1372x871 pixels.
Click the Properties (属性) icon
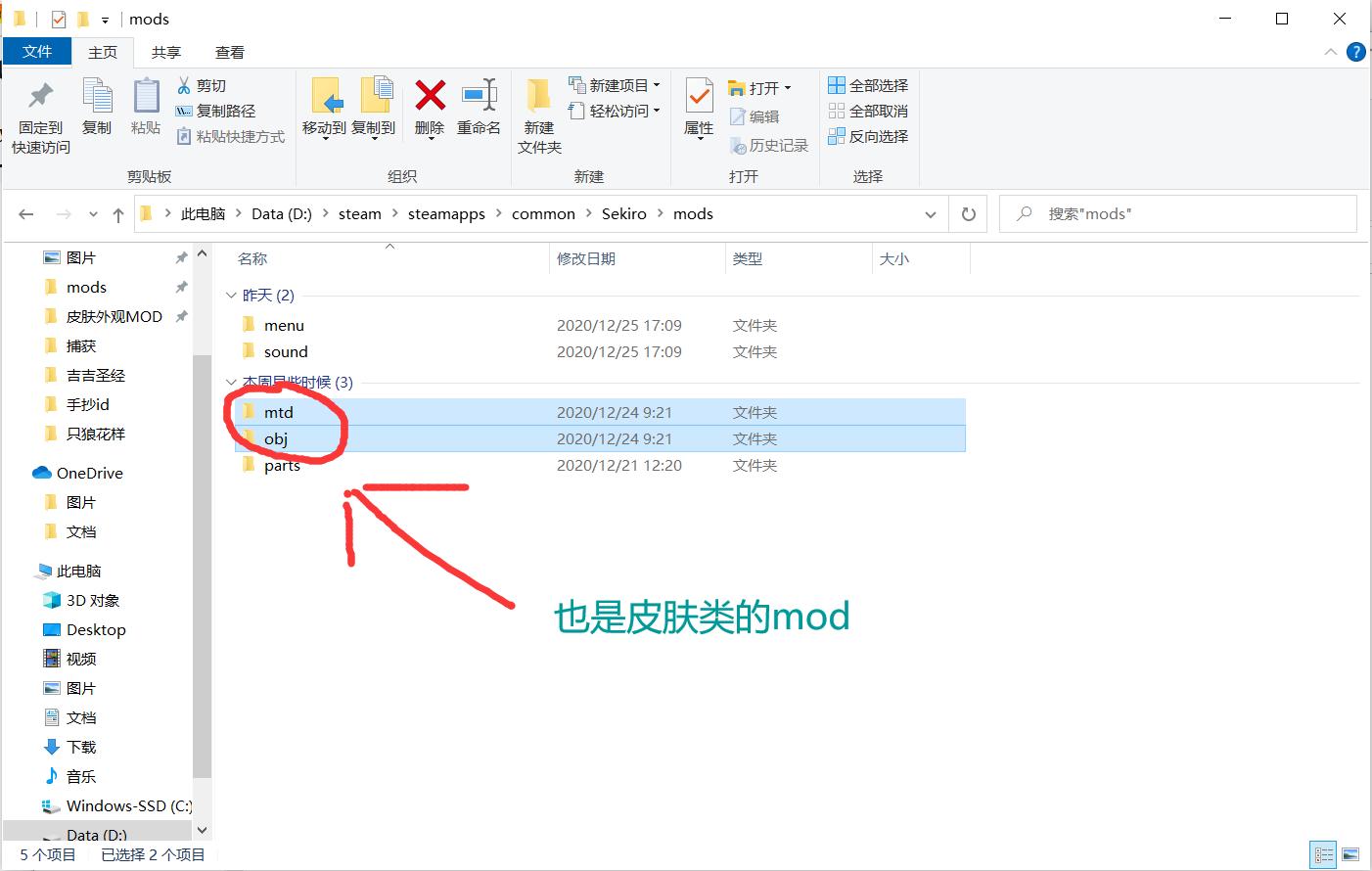[699, 98]
